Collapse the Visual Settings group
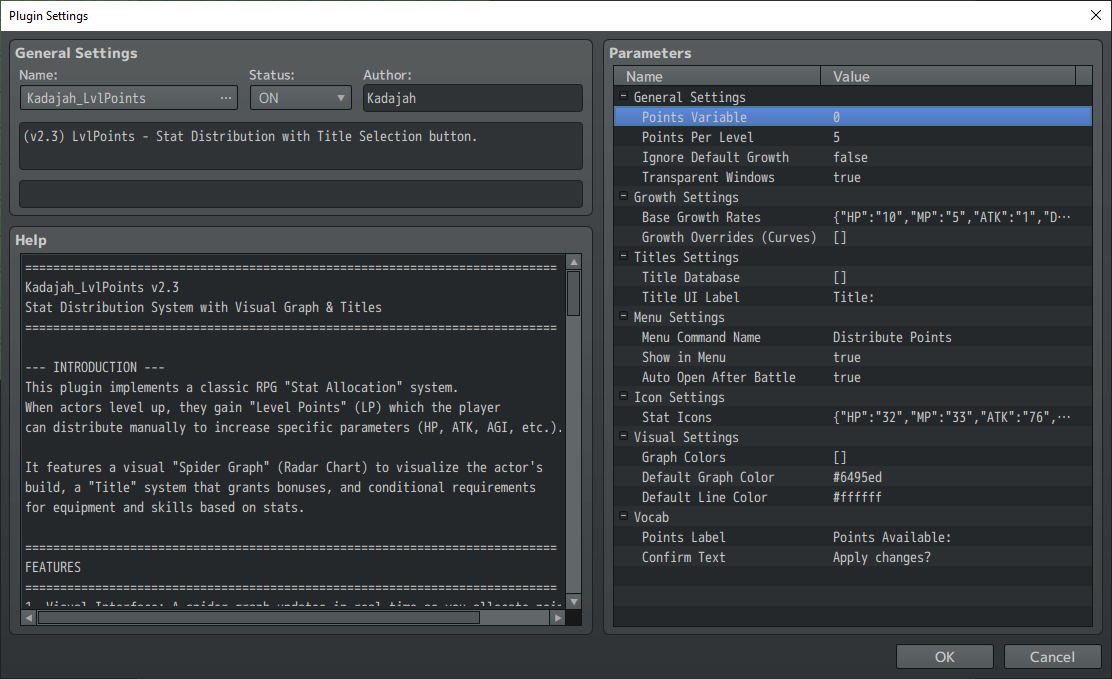 coord(624,437)
